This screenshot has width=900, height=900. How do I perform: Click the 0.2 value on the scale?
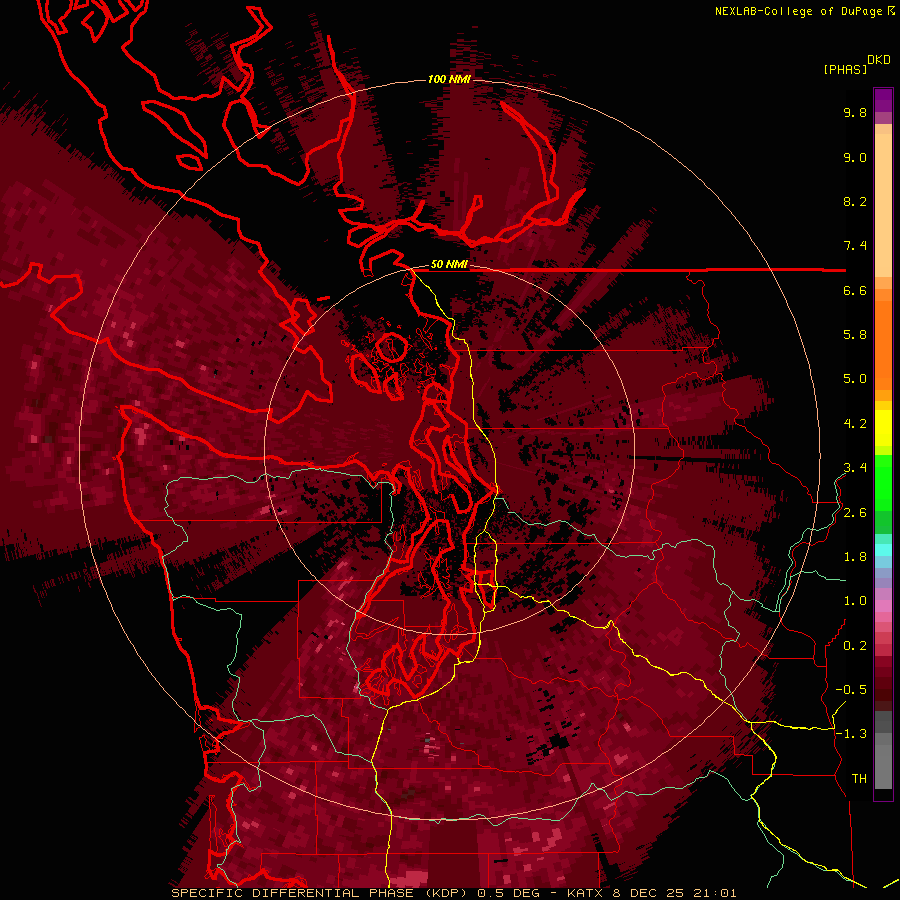point(855,646)
